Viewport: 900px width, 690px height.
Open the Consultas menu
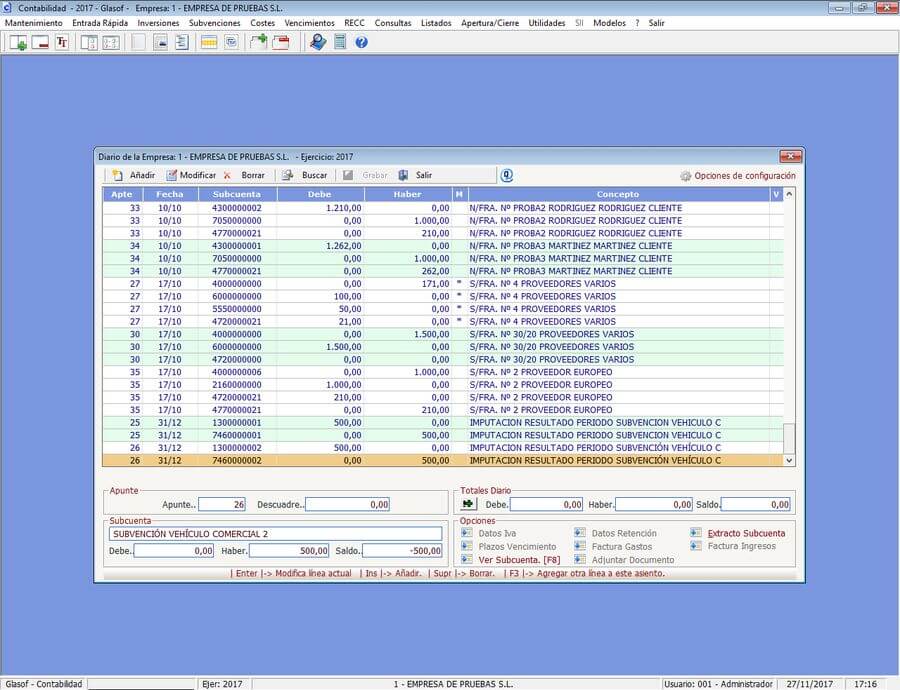pyautogui.click(x=393, y=22)
